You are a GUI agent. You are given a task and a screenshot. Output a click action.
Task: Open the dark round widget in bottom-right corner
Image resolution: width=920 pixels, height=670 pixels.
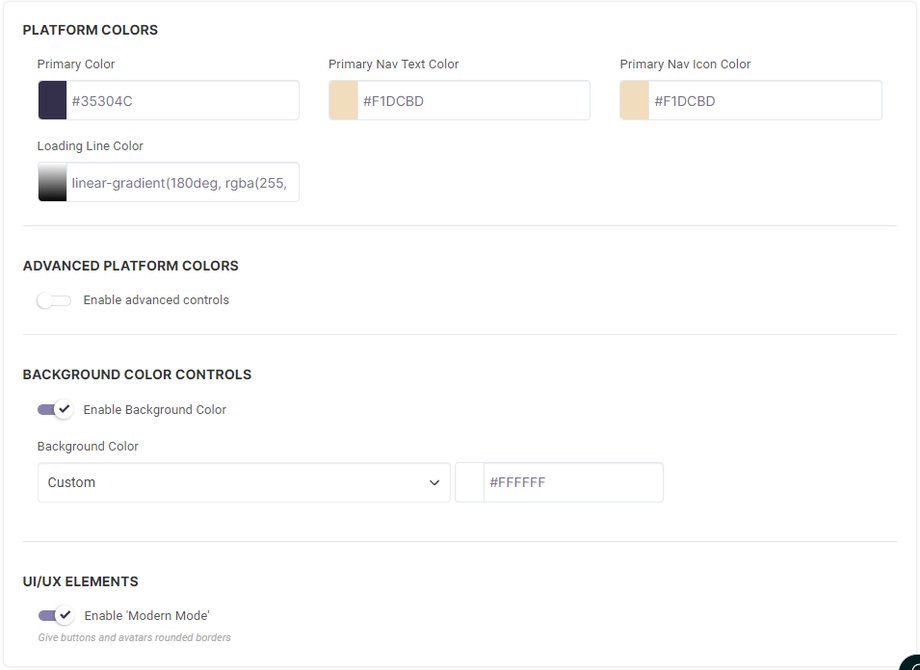[910, 662]
